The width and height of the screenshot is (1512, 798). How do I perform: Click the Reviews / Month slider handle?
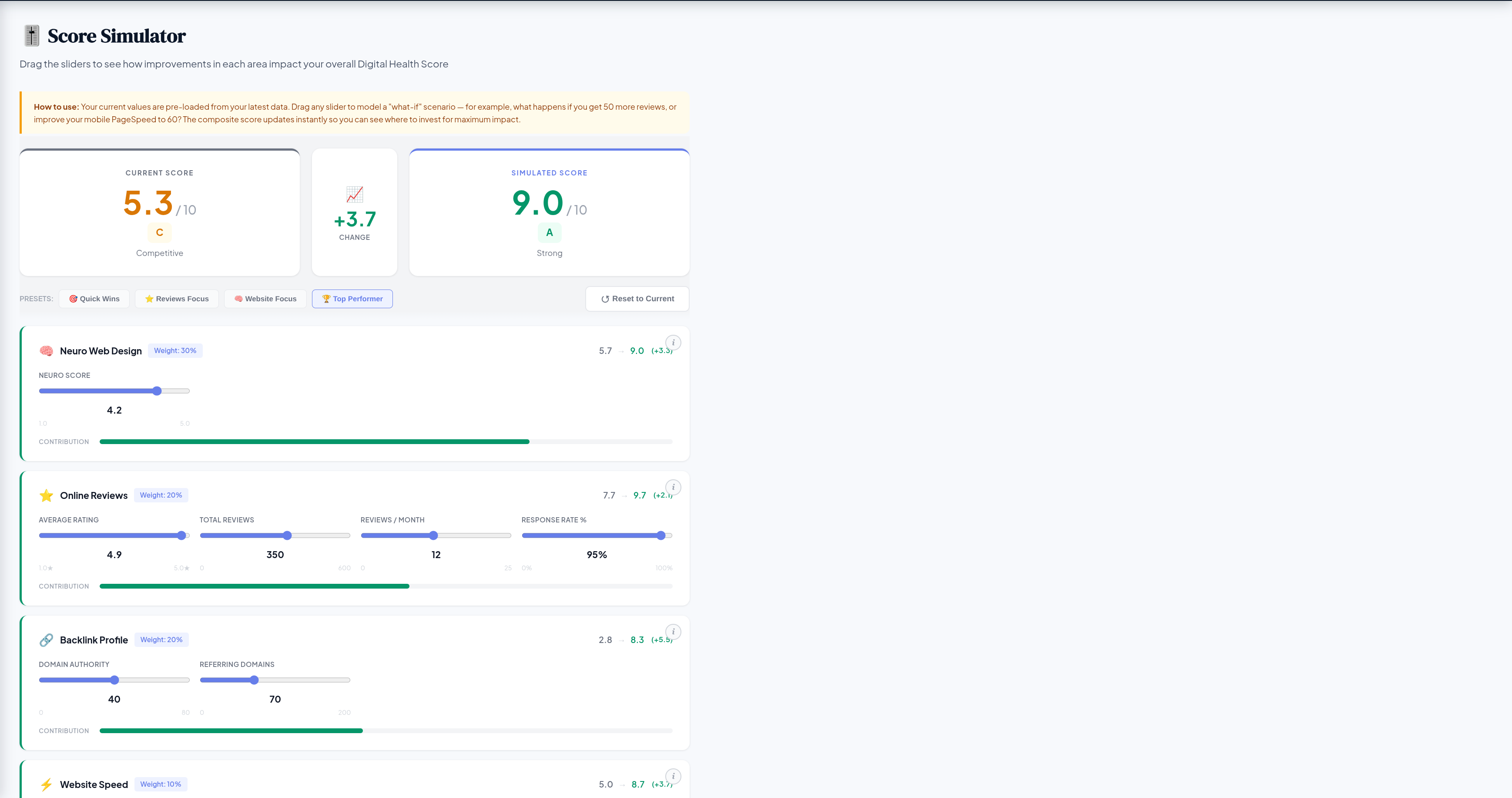pos(433,535)
